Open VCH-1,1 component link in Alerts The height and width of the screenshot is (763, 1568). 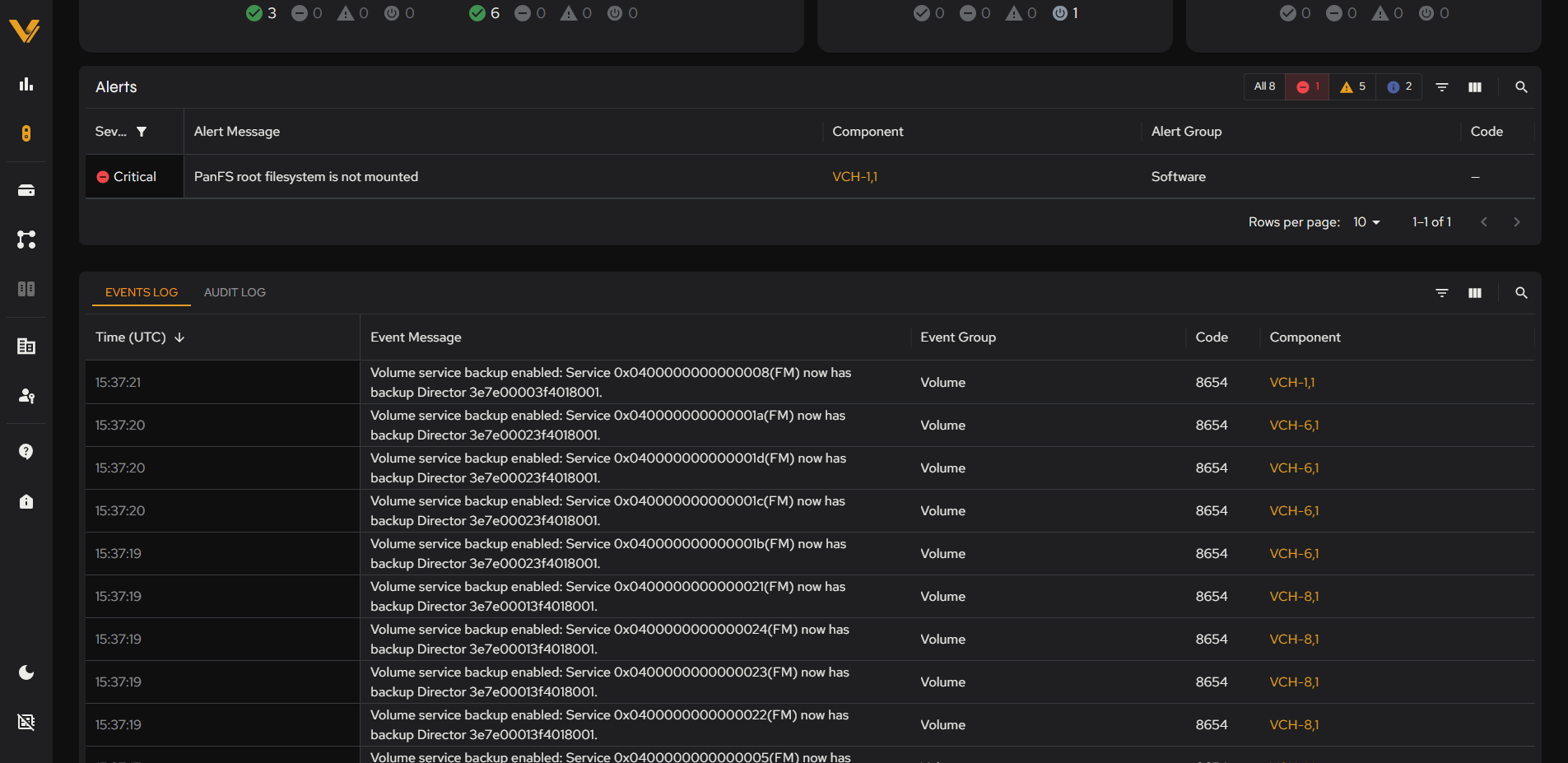[x=854, y=177]
